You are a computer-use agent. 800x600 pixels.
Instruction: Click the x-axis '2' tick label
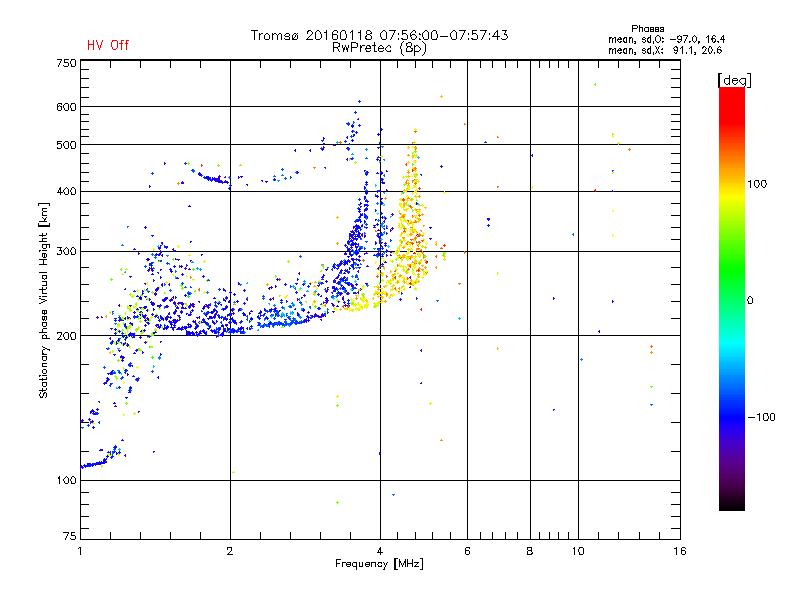coord(230,551)
